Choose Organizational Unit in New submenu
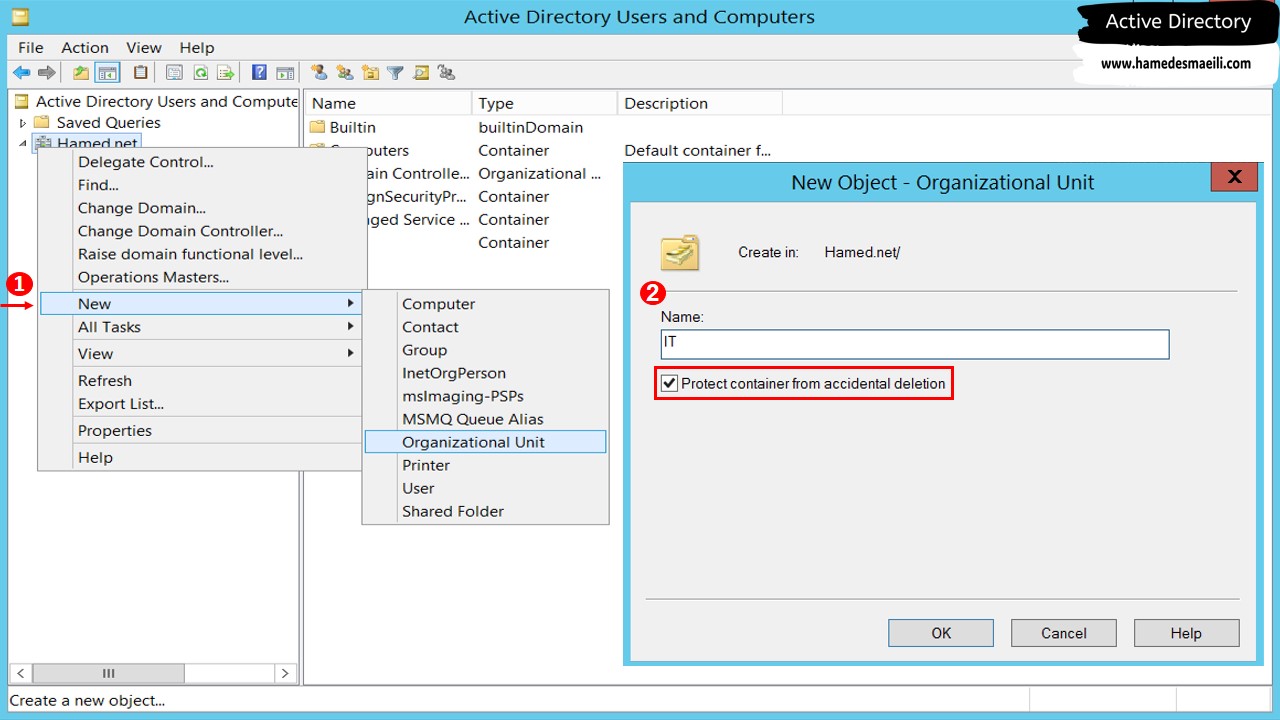Image resolution: width=1280 pixels, height=720 pixels. [485, 442]
